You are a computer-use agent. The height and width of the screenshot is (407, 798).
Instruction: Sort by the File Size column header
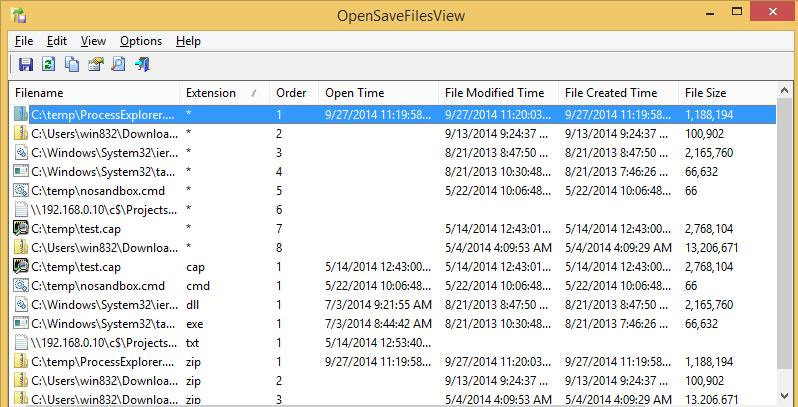[x=706, y=93]
